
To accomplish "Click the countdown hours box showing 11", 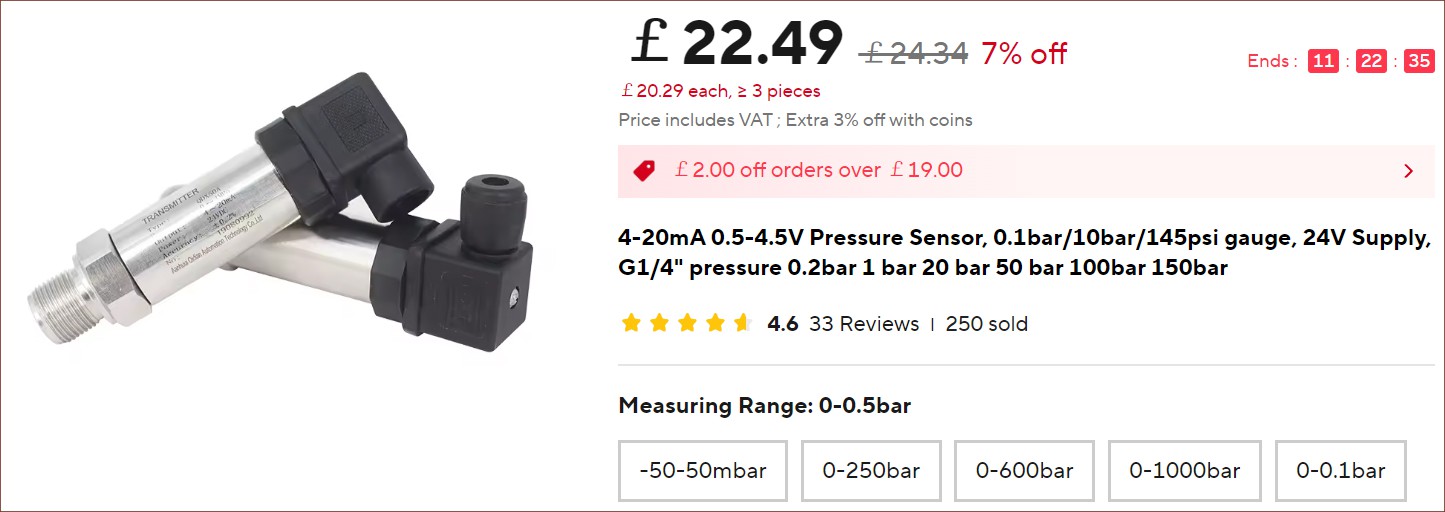I will pos(1323,61).
